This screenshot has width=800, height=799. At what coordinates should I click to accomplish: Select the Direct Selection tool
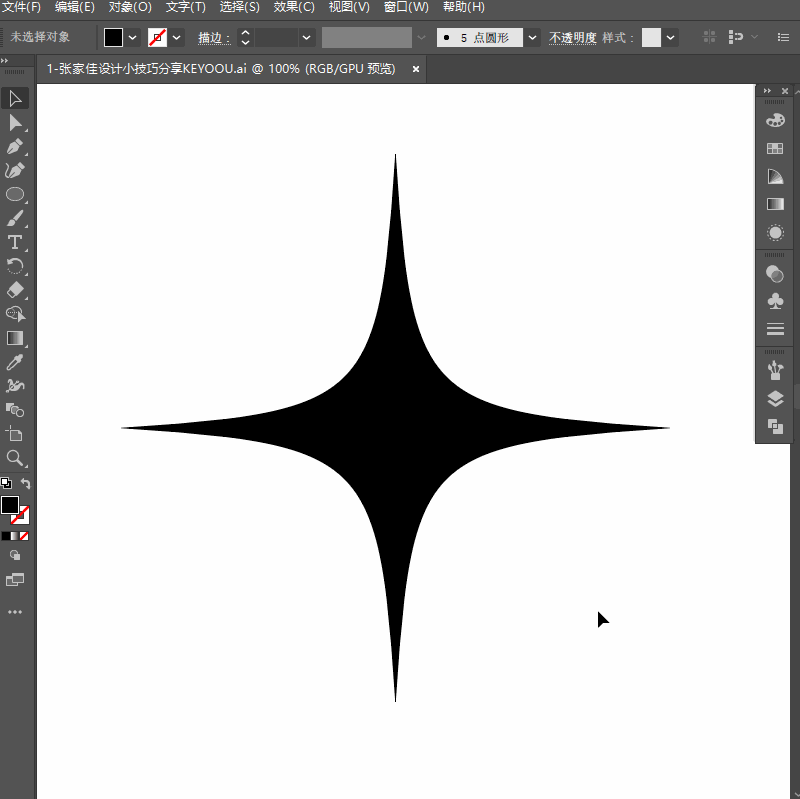[15, 123]
